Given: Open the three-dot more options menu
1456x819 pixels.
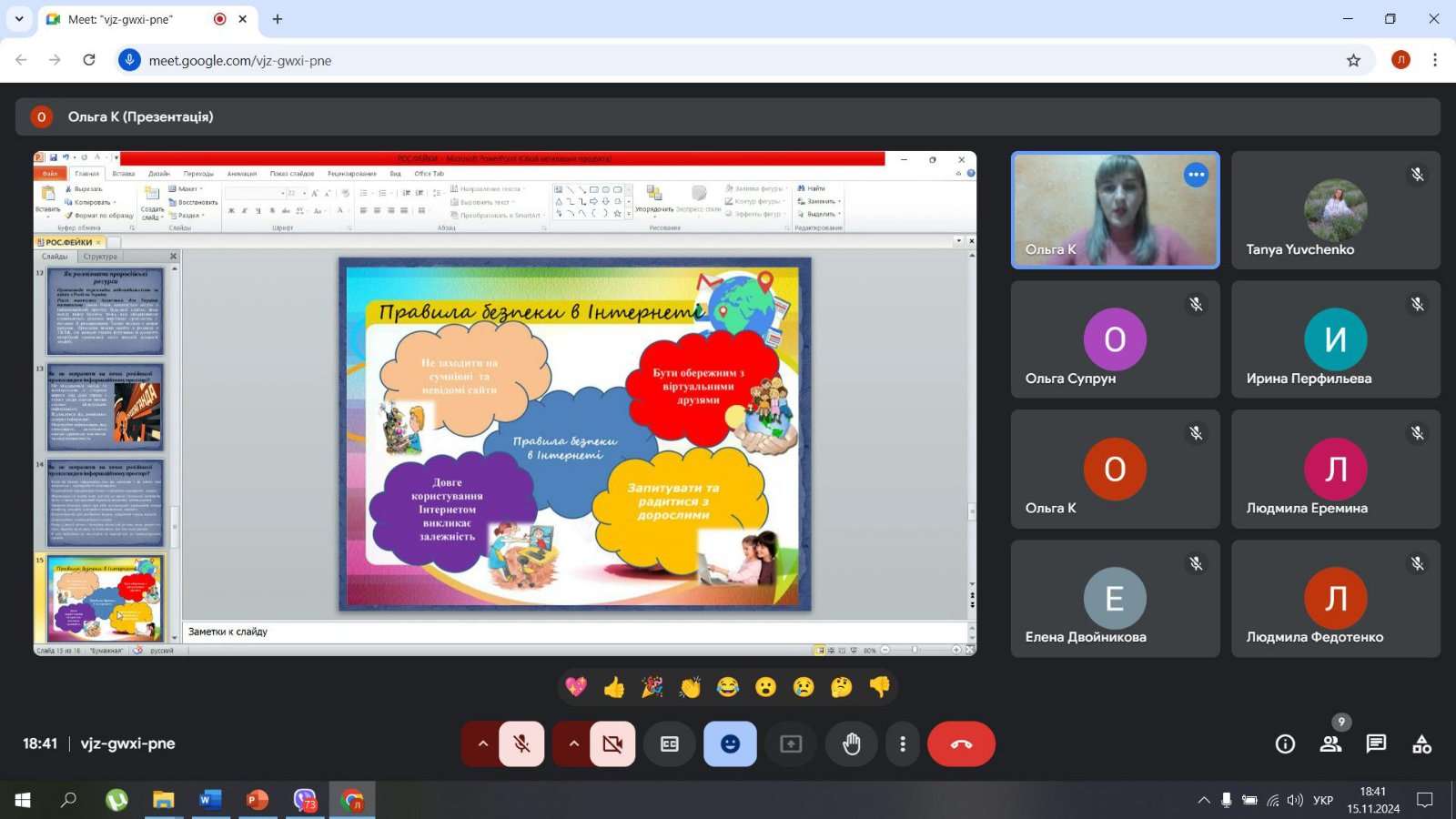Looking at the screenshot, I should pos(902,744).
